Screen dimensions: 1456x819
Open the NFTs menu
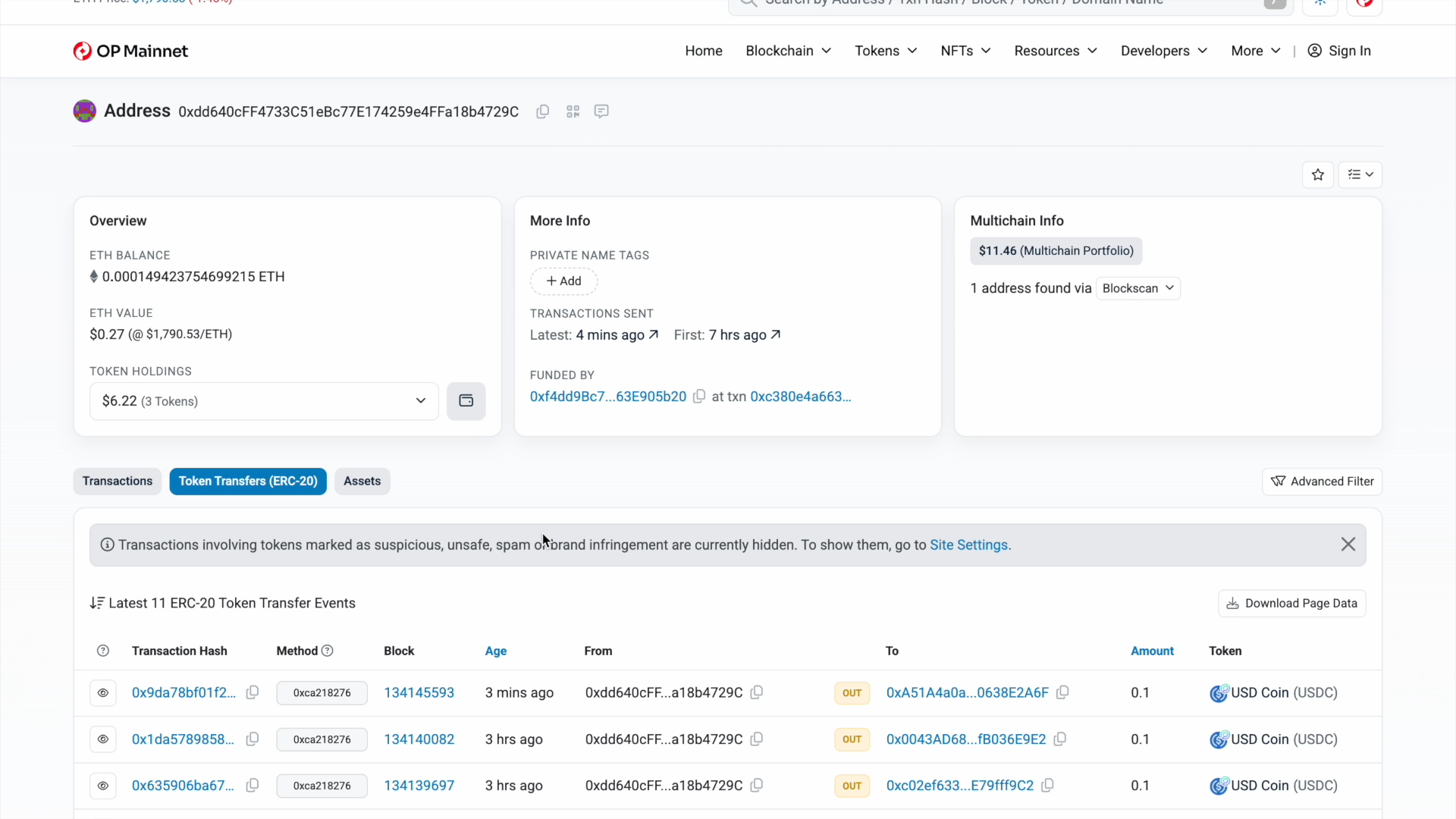(965, 51)
